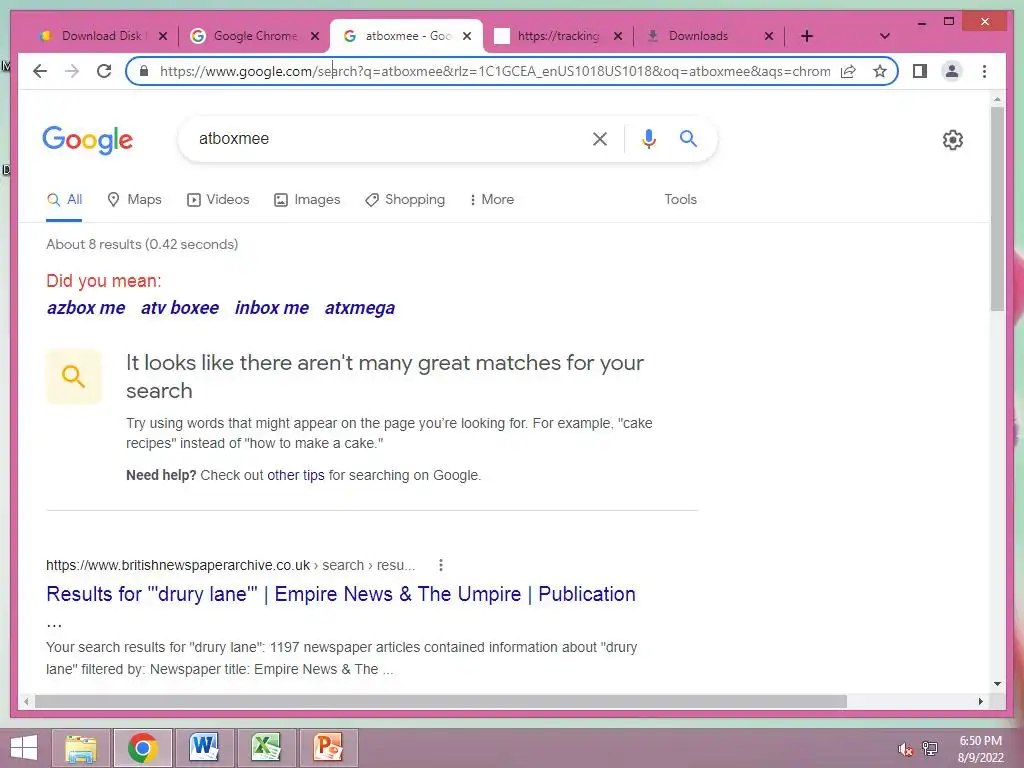Start a search by voice
The image size is (1024, 768).
[648, 138]
